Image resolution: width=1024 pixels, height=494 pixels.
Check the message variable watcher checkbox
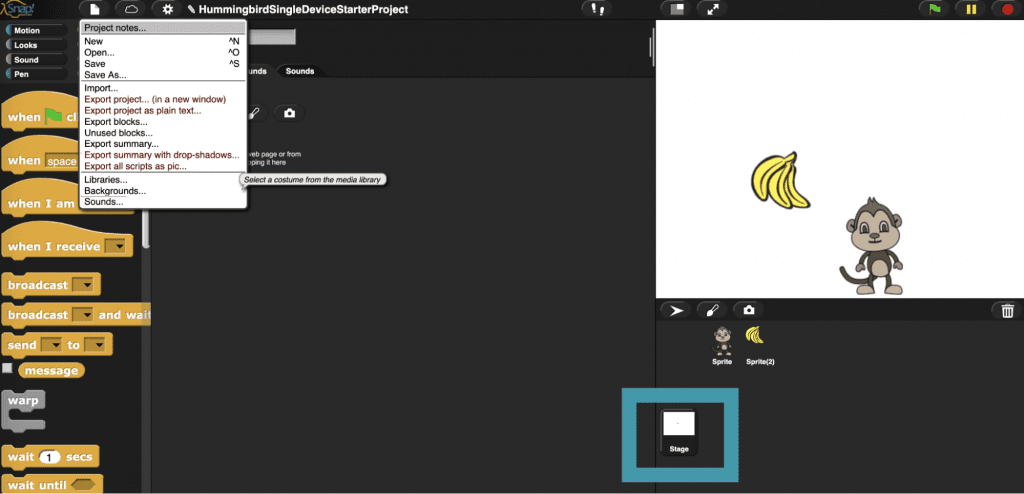8,368
